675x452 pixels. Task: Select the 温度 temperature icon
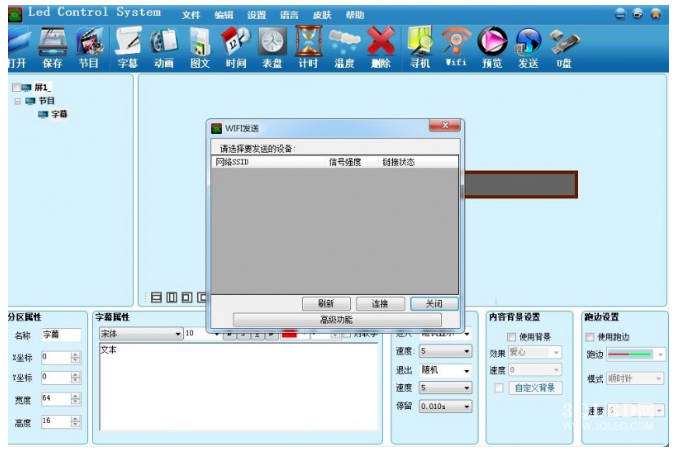[344, 47]
